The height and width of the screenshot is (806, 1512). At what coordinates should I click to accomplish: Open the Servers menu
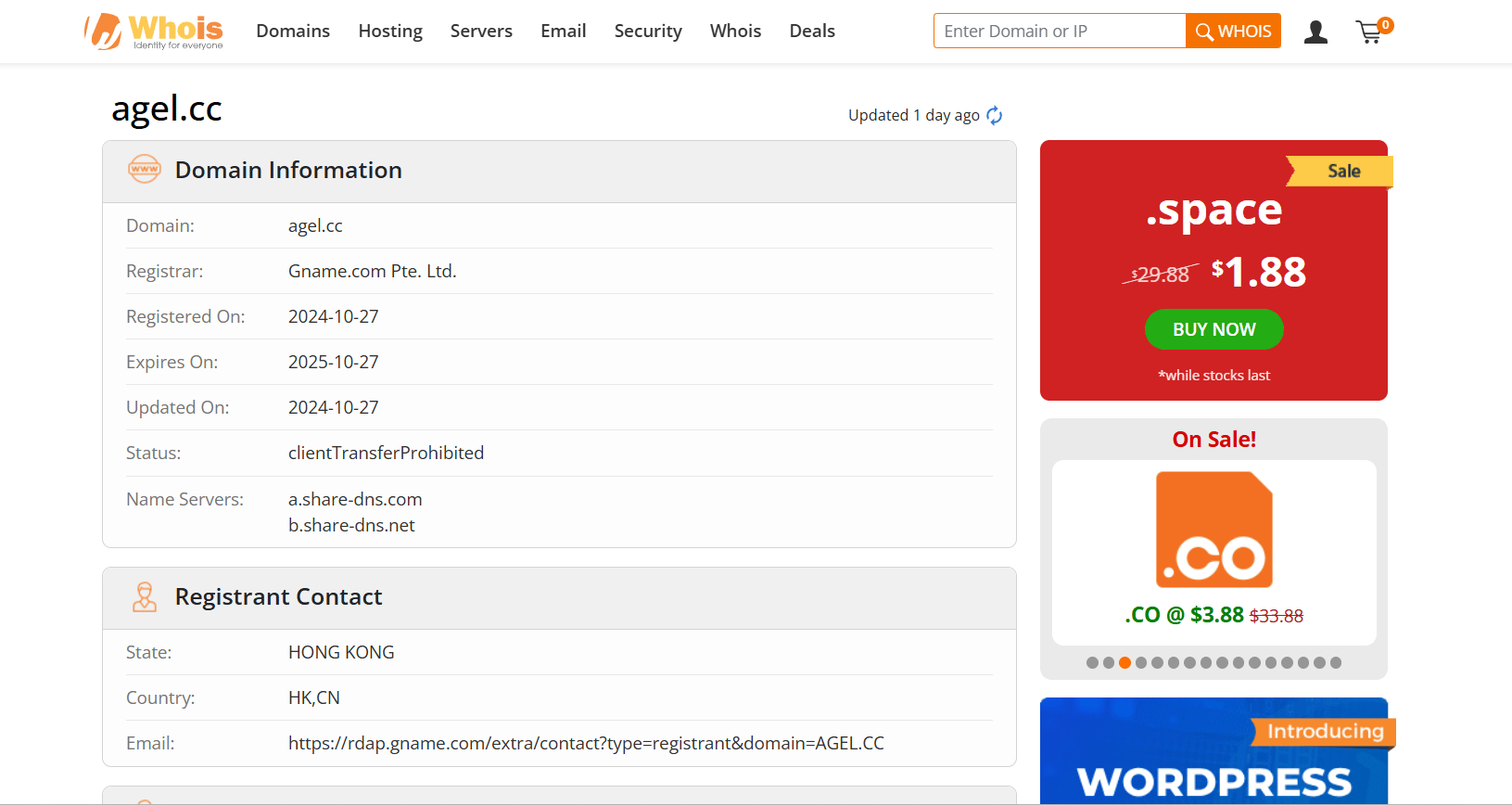481,31
